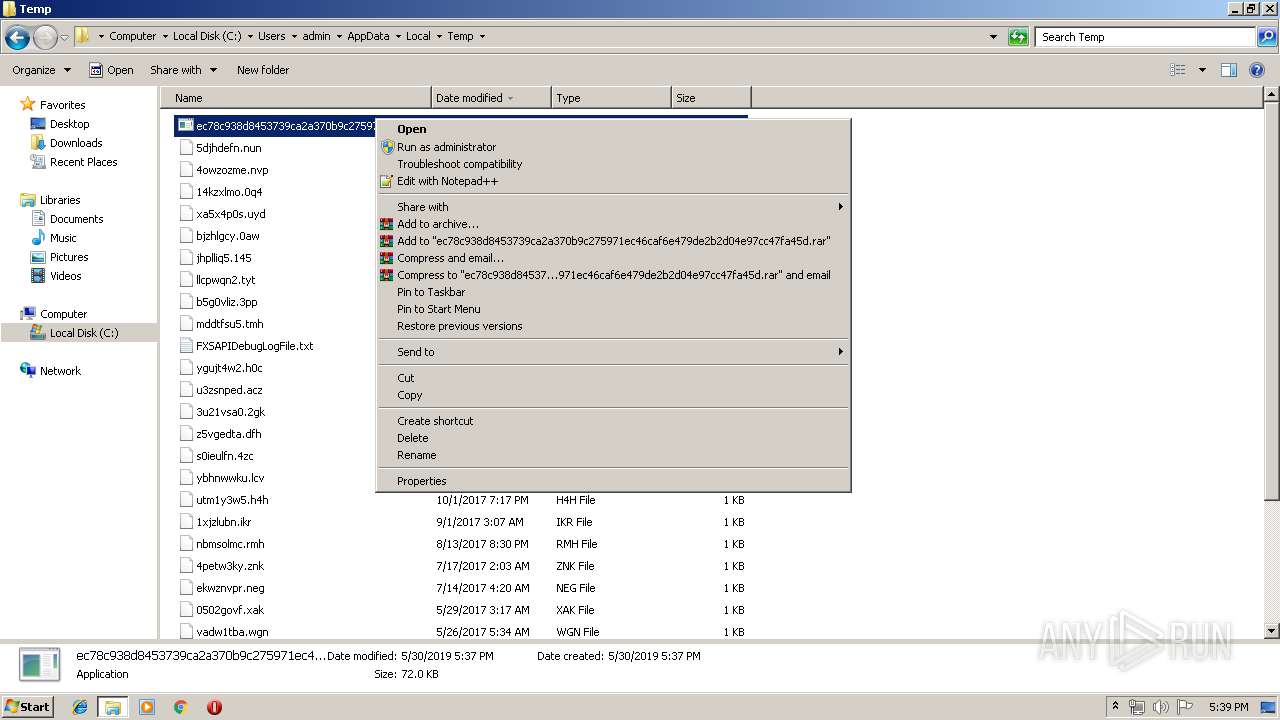
Task: Choose Run as administrator
Action: [613, 147]
